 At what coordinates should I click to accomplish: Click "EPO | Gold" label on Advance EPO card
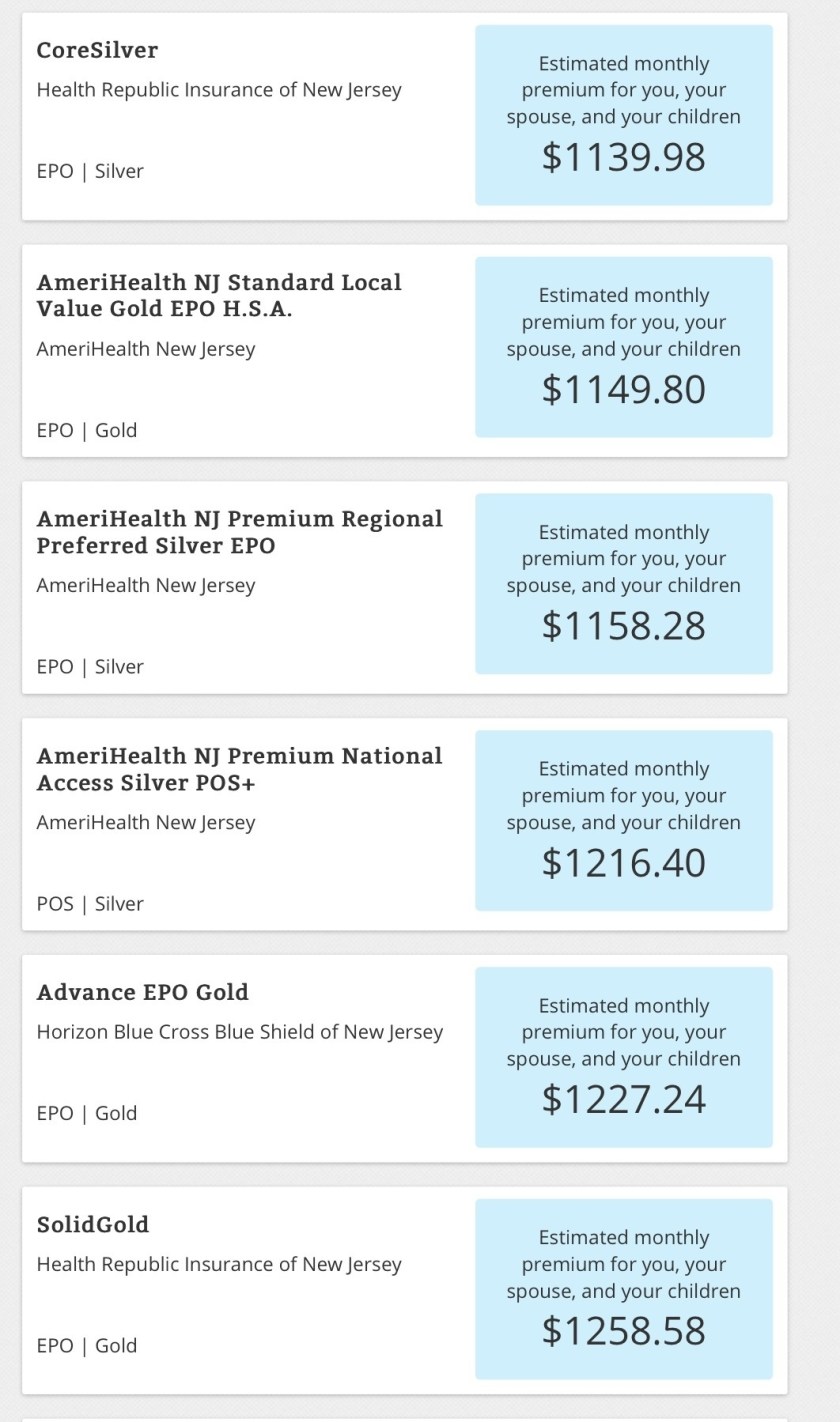click(87, 1113)
